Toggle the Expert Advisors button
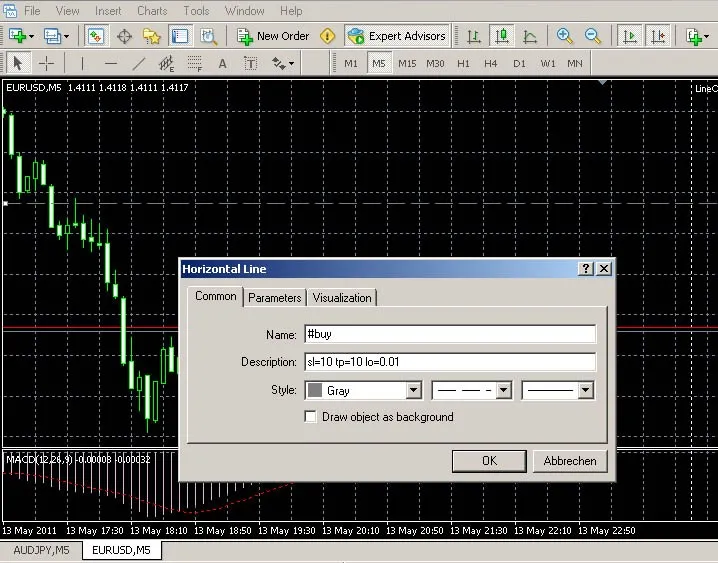 [x=396, y=36]
